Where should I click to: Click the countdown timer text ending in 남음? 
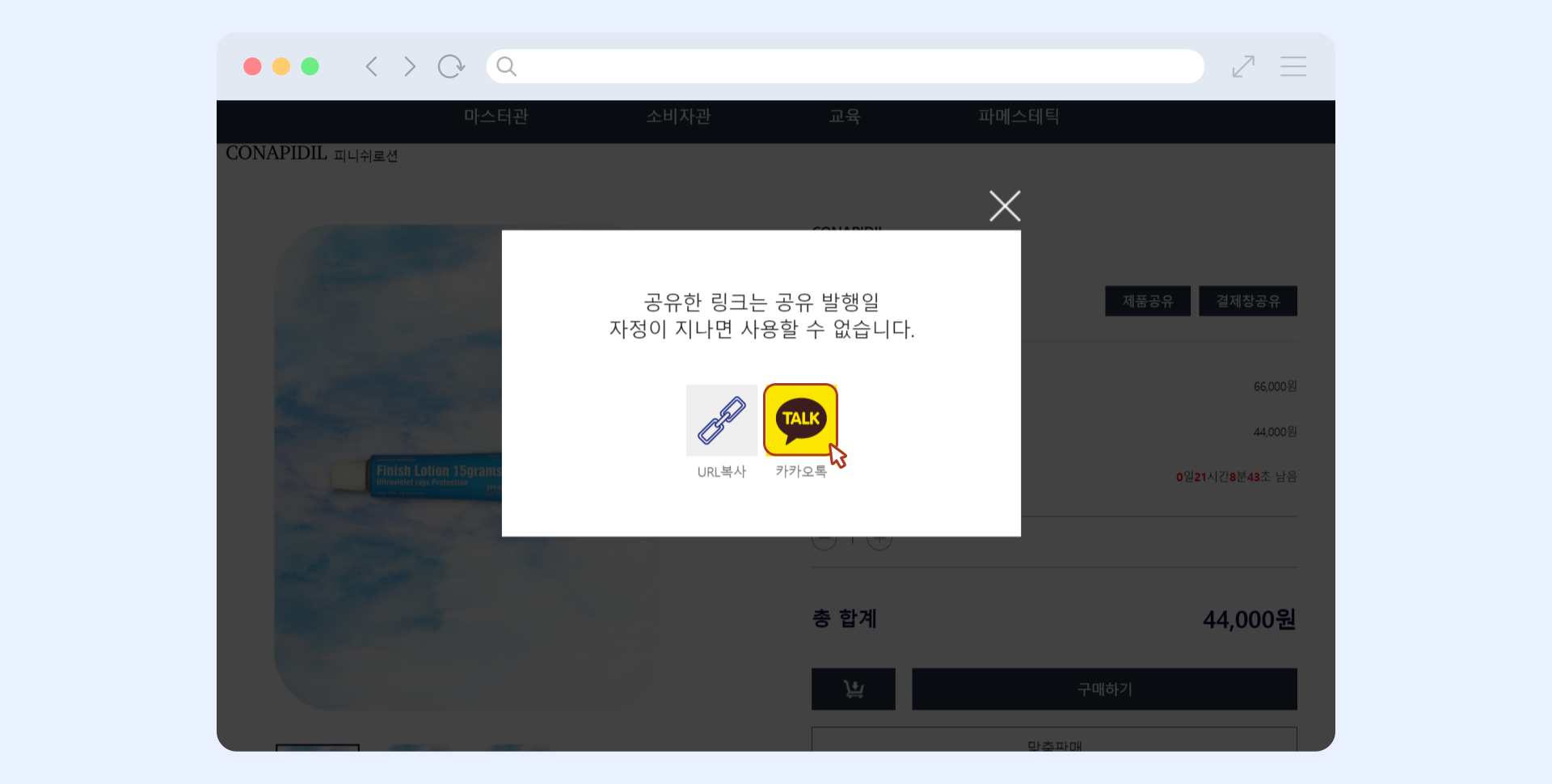[1236, 477]
